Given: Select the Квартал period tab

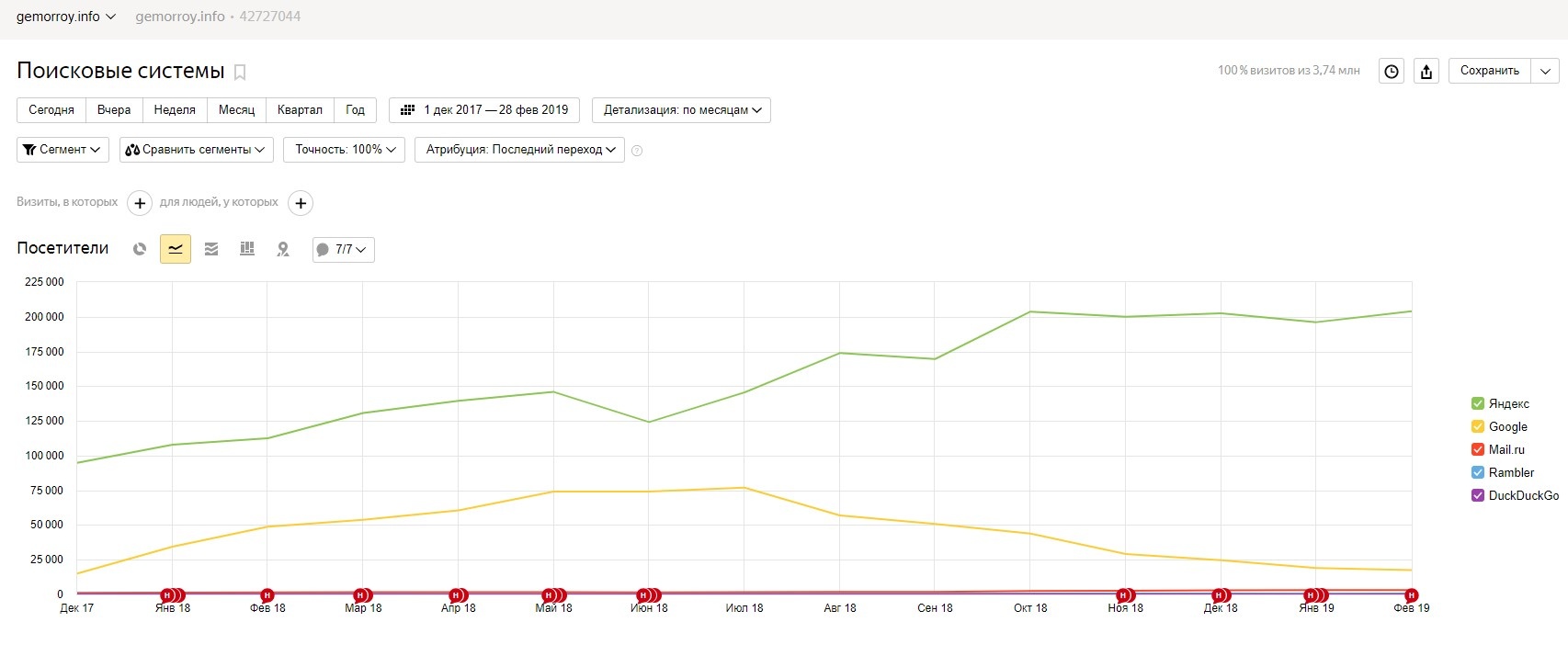Looking at the screenshot, I should [300, 110].
